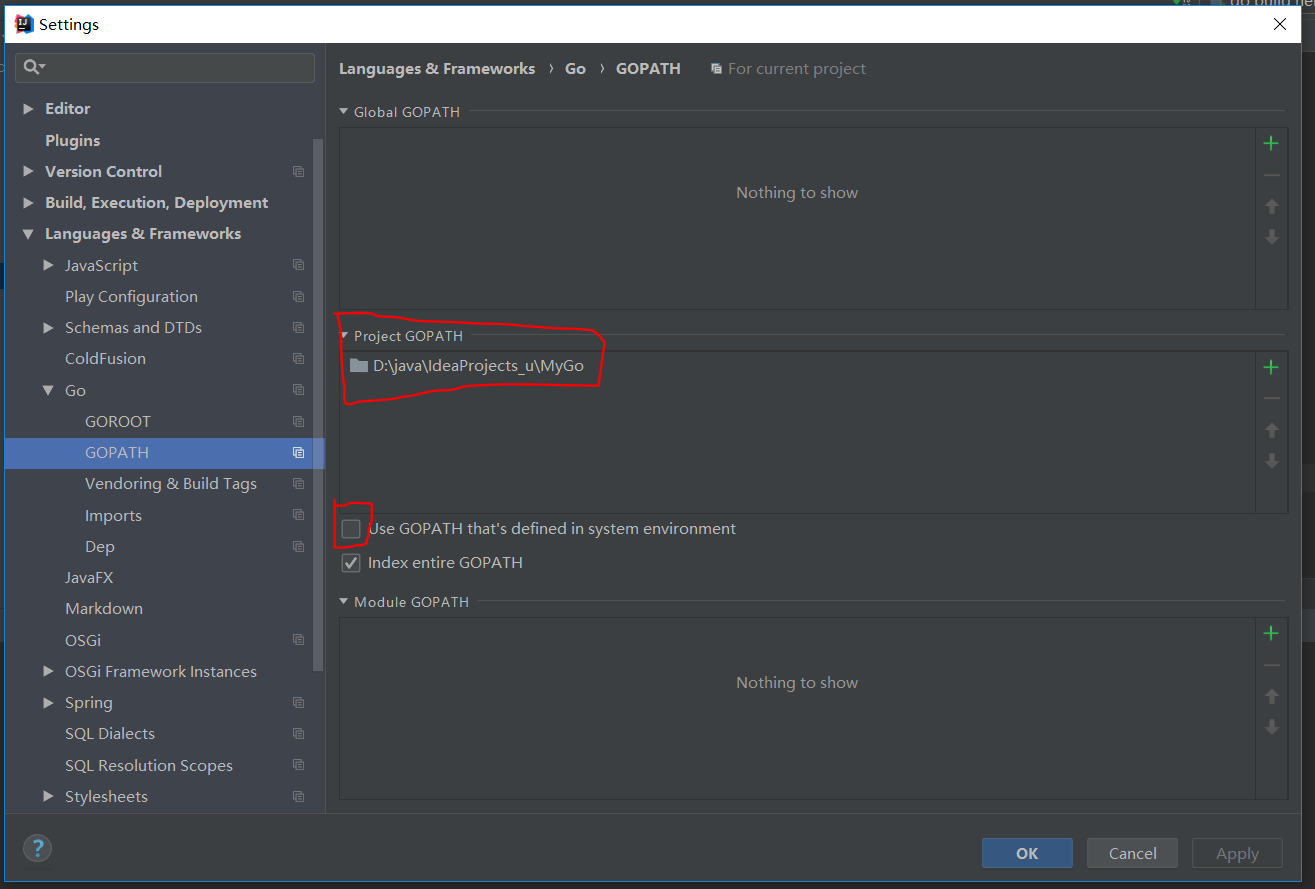Expand the Editor settings group
1315x889 pixels.
28,109
